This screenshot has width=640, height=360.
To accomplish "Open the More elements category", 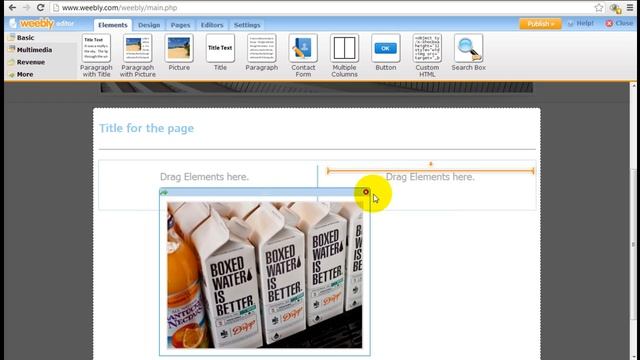I will coord(25,74).
